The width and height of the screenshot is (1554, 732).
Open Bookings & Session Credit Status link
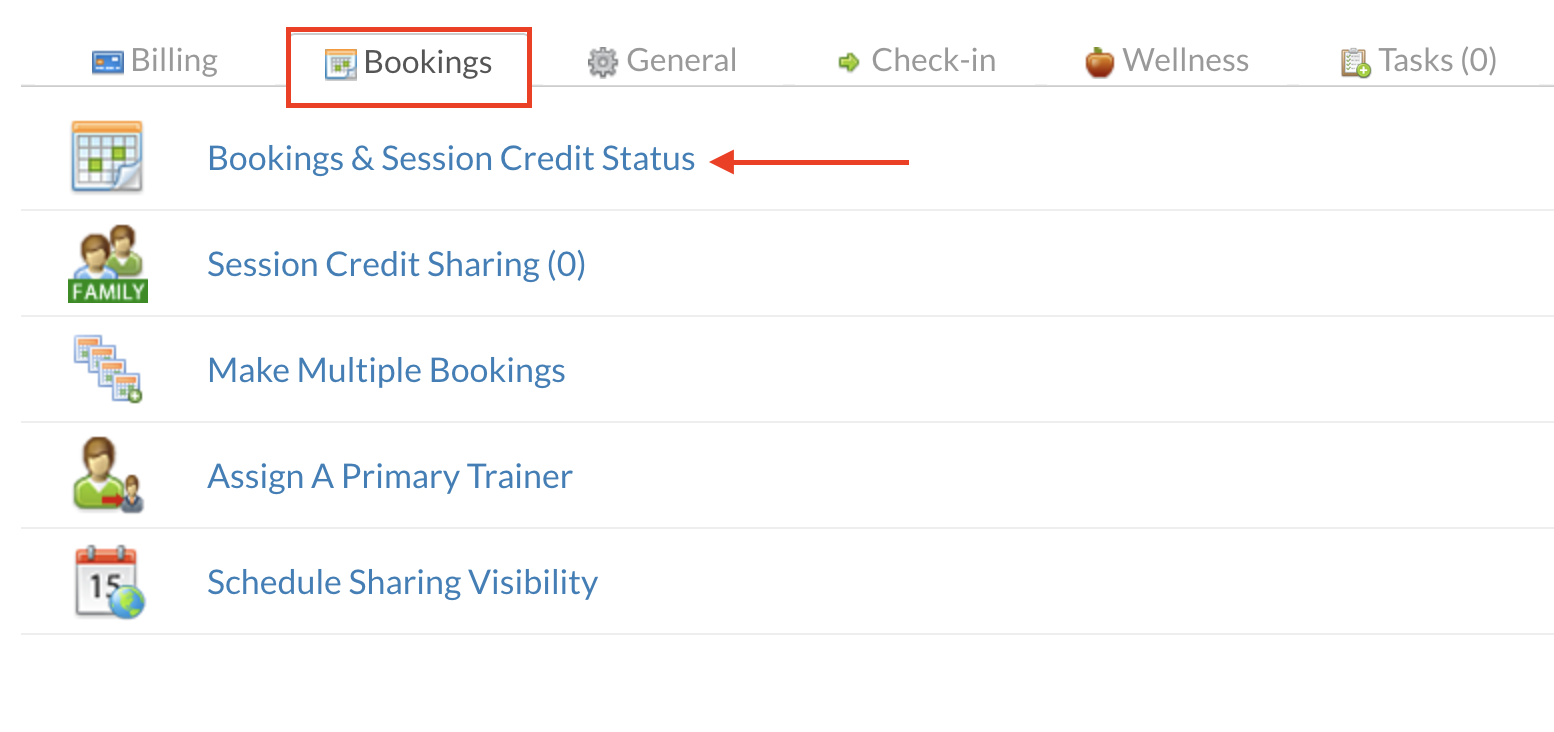pos(451,159)
